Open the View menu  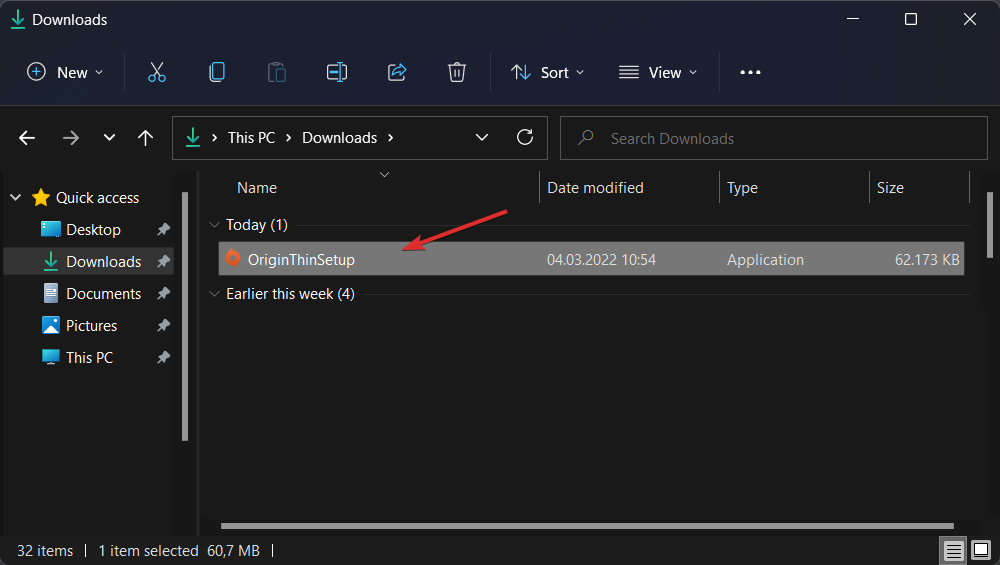pyautogui.click(x=658, y=72)
